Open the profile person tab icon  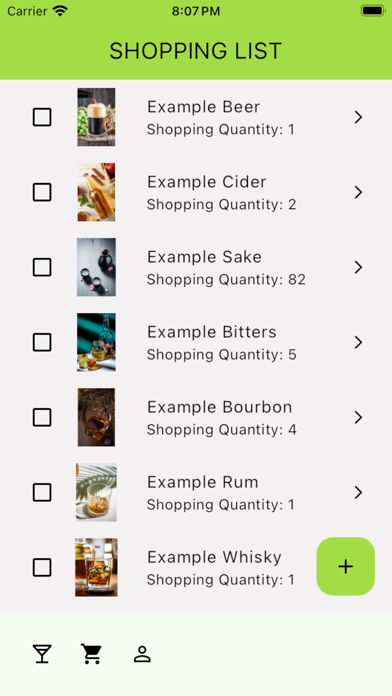142,654
